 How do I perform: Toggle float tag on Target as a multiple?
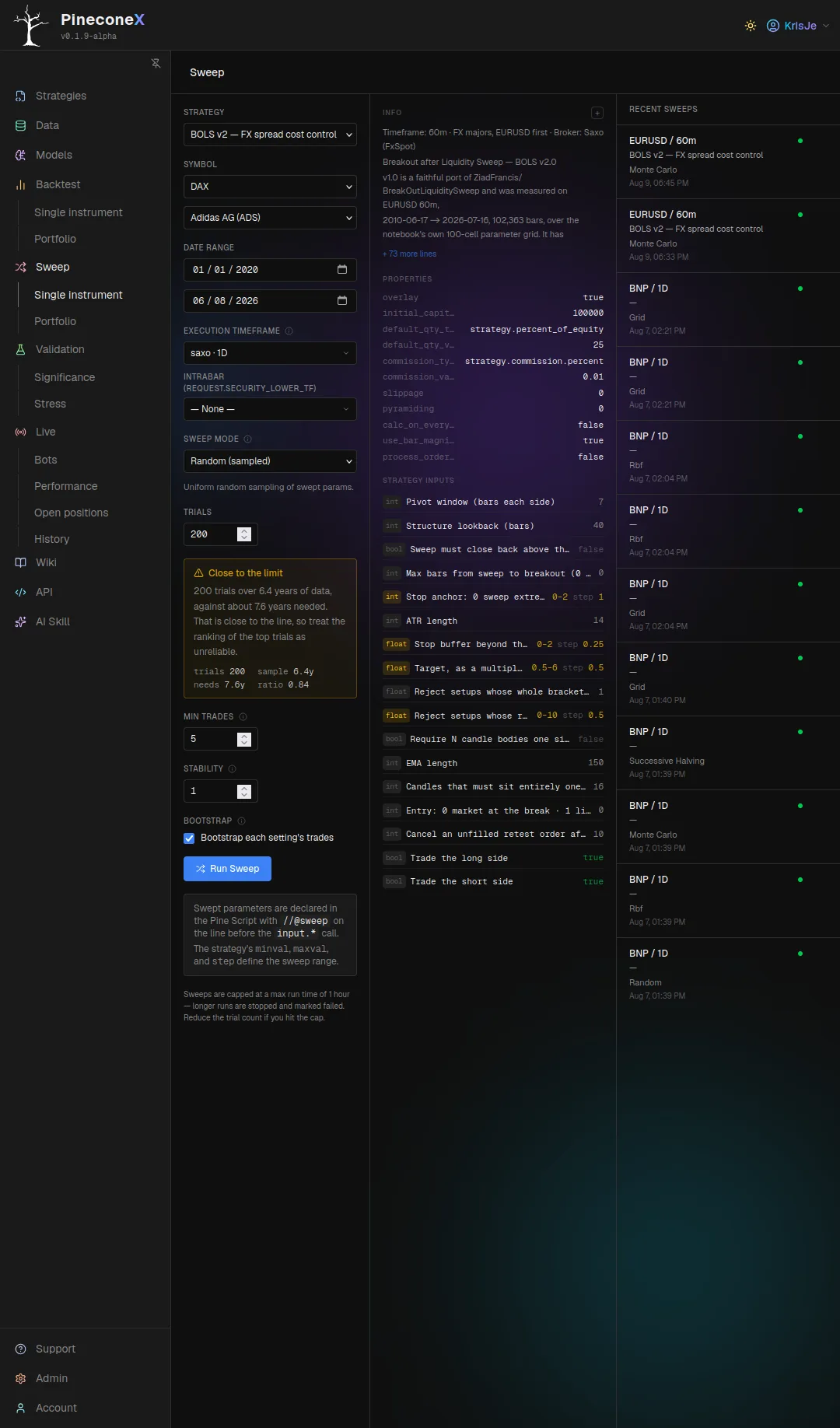click(x=397, y=668)
